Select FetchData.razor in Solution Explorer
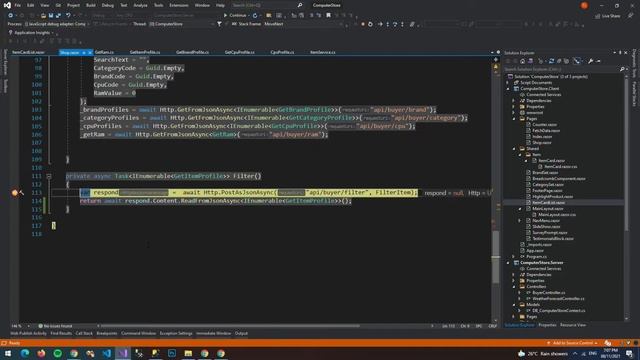640x360 pixels. (x=546, y=131)
